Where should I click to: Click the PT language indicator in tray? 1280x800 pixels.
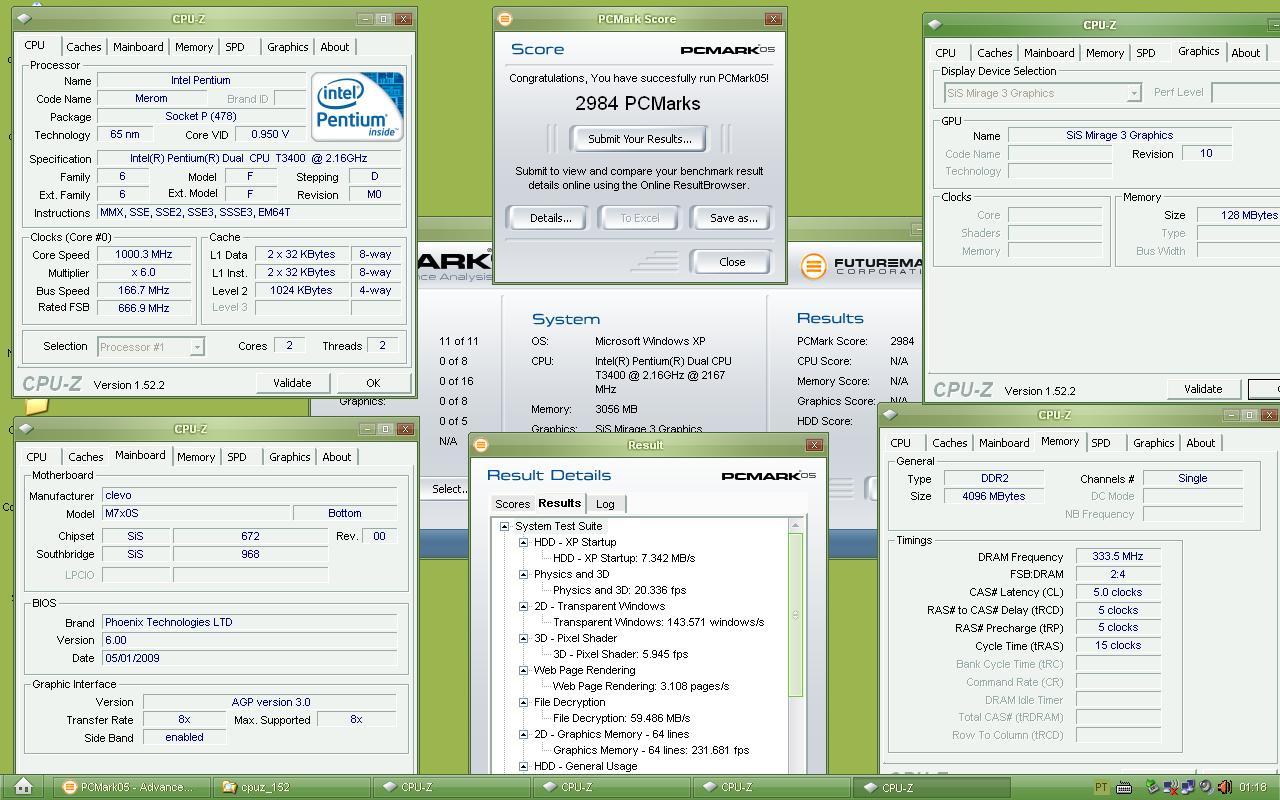pos(1101,787)
